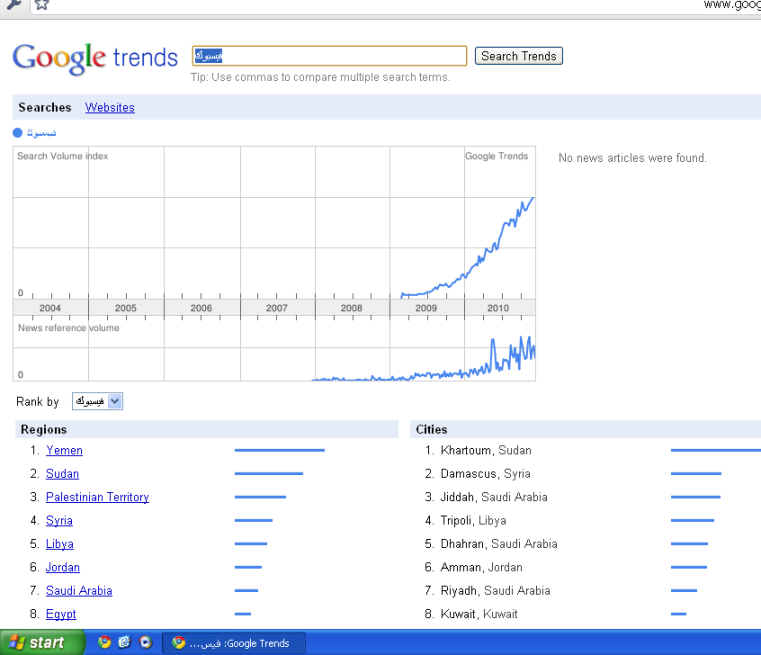Open the second quick launch icon
The image size is (761, 655).
(125, 643)
